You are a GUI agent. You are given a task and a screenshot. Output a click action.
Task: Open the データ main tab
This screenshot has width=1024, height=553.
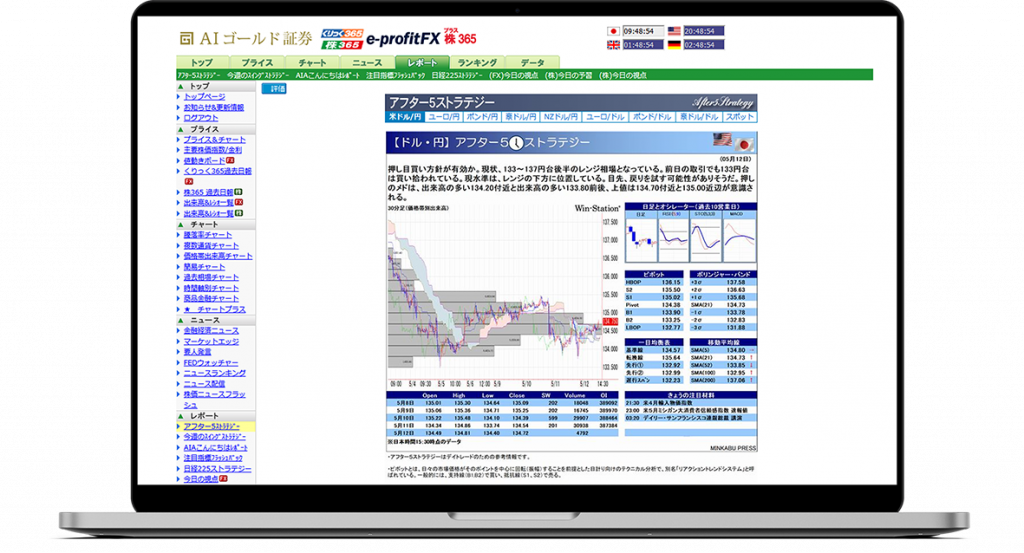tap(532, 63)
